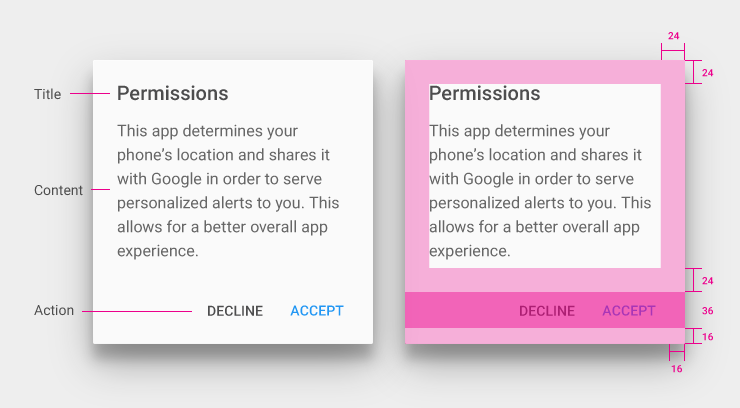Click the 16 label right of dialog bottom

pyautogui.click(x=707, y=337)
